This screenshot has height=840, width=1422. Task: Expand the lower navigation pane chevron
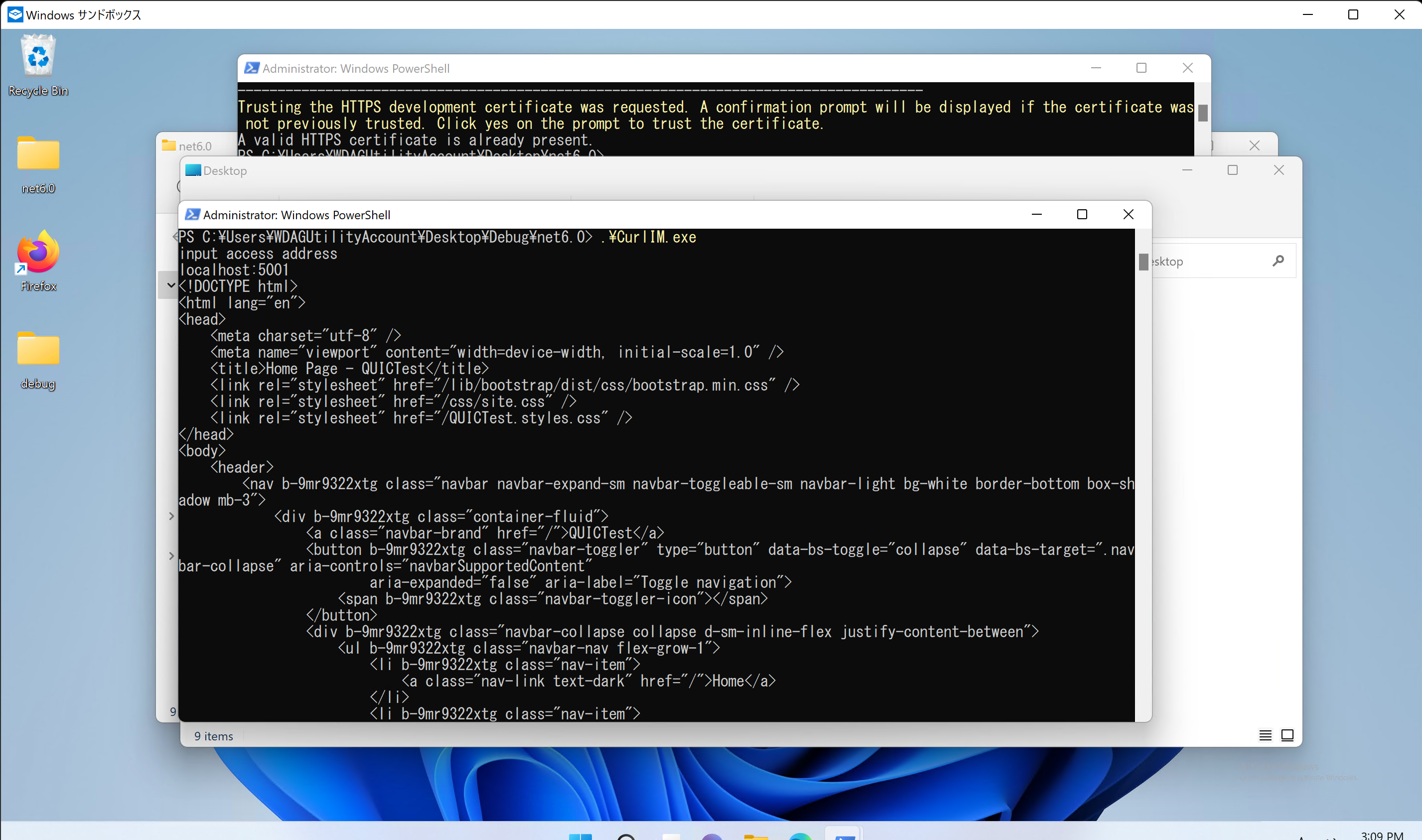coord(171,556)
